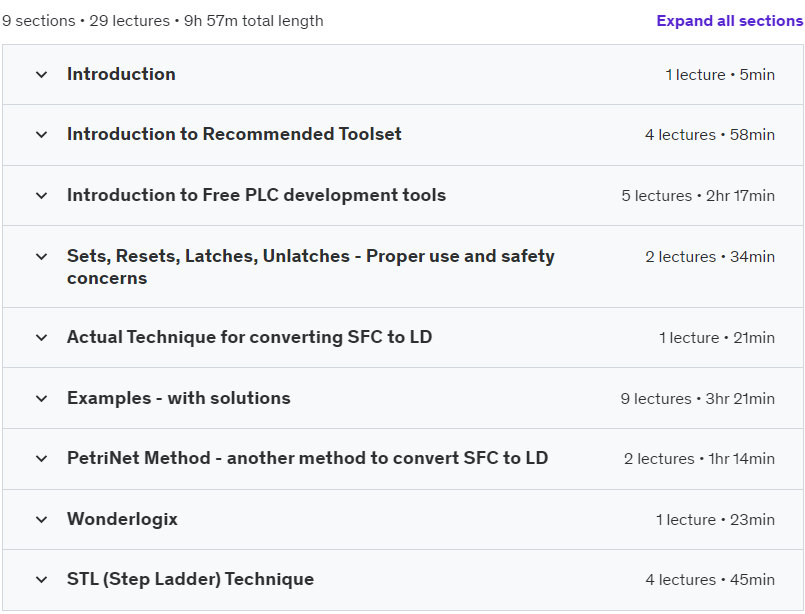Click chevron beside Sets, Resets, Latches, Unlatches
This screenshot has width=805, height=614.
41,257
